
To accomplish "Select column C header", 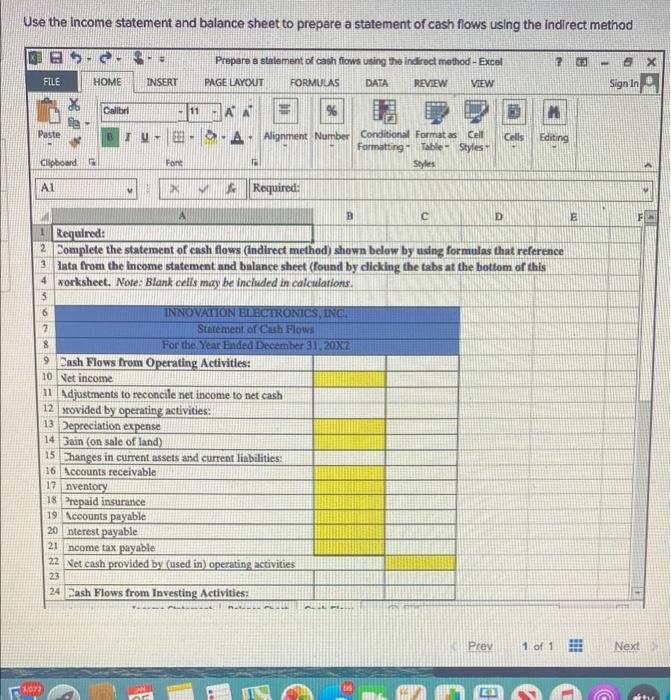I will point(424,217).
